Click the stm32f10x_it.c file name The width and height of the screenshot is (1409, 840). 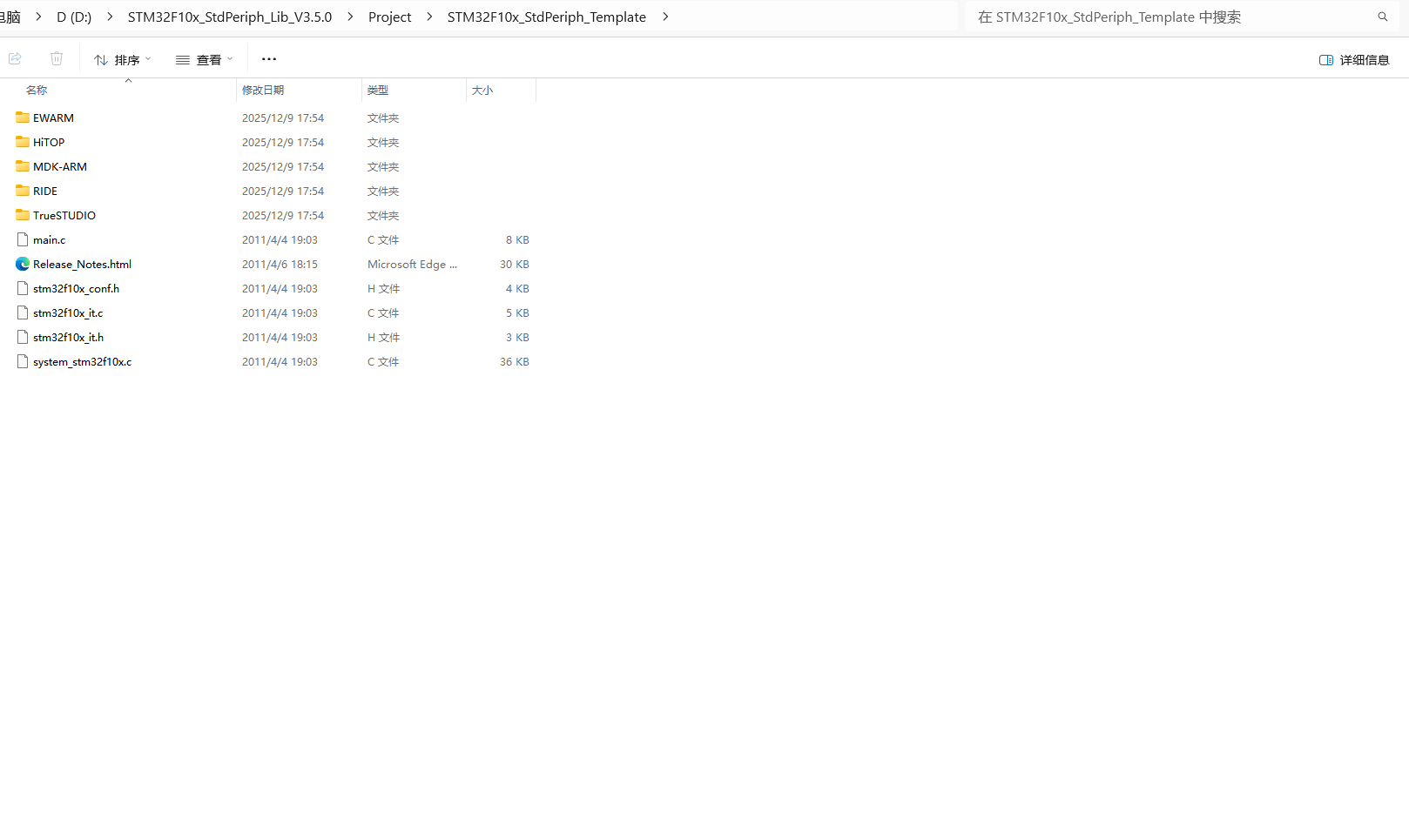coord(68,312)
